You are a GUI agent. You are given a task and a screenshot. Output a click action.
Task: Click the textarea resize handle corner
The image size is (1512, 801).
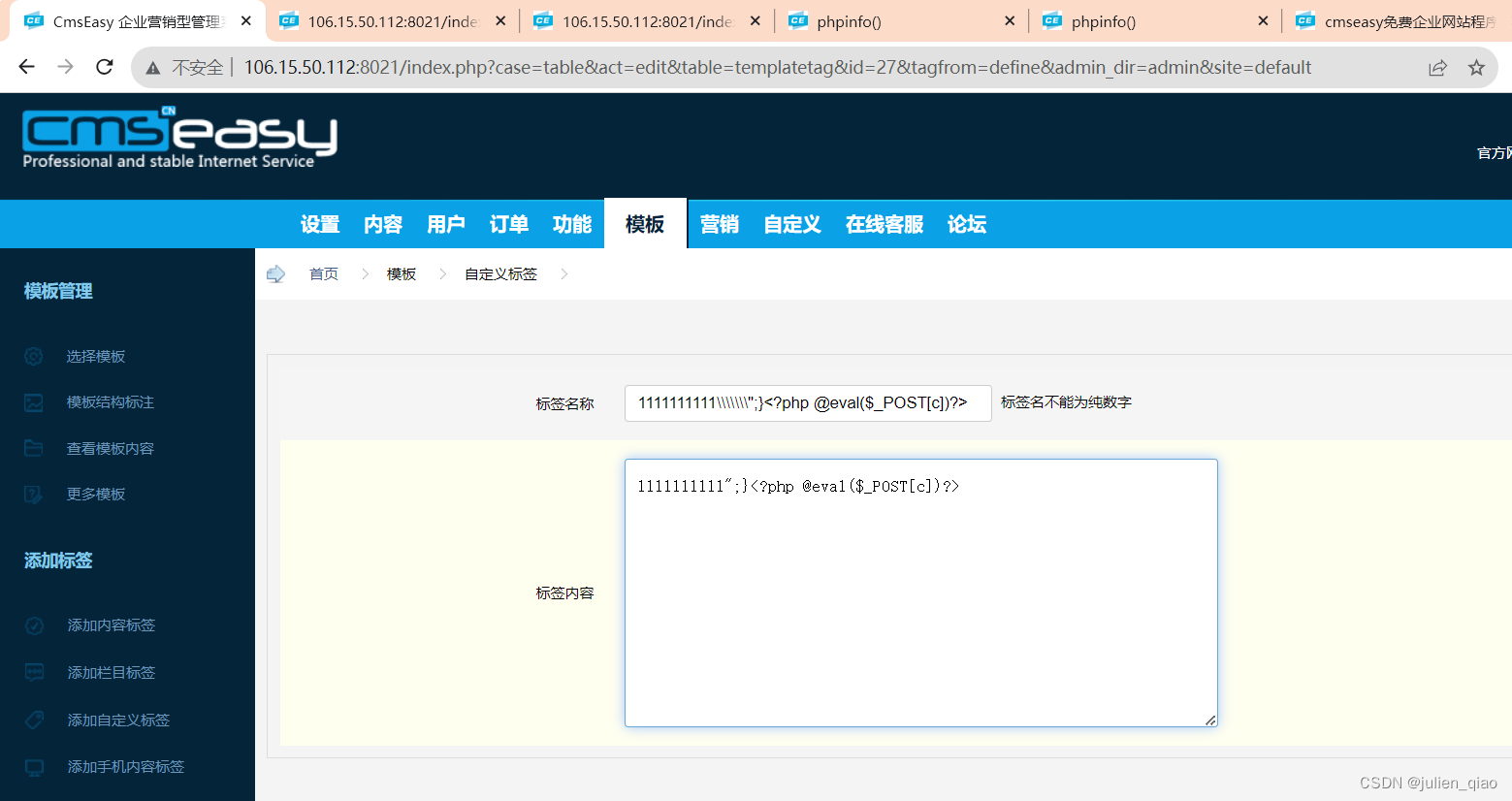(x=1210, y=720)
